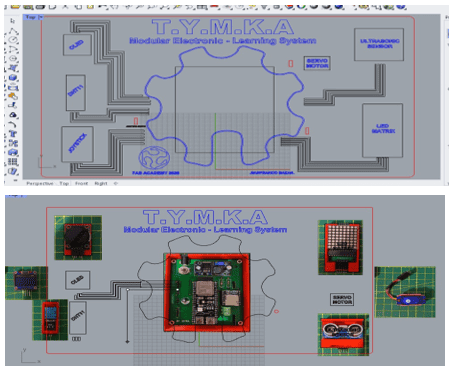Activate the Circle tool in left toolbar
The width and height of the screenshot is (450, 371).
pyautogui.click(x=13, y=40)
